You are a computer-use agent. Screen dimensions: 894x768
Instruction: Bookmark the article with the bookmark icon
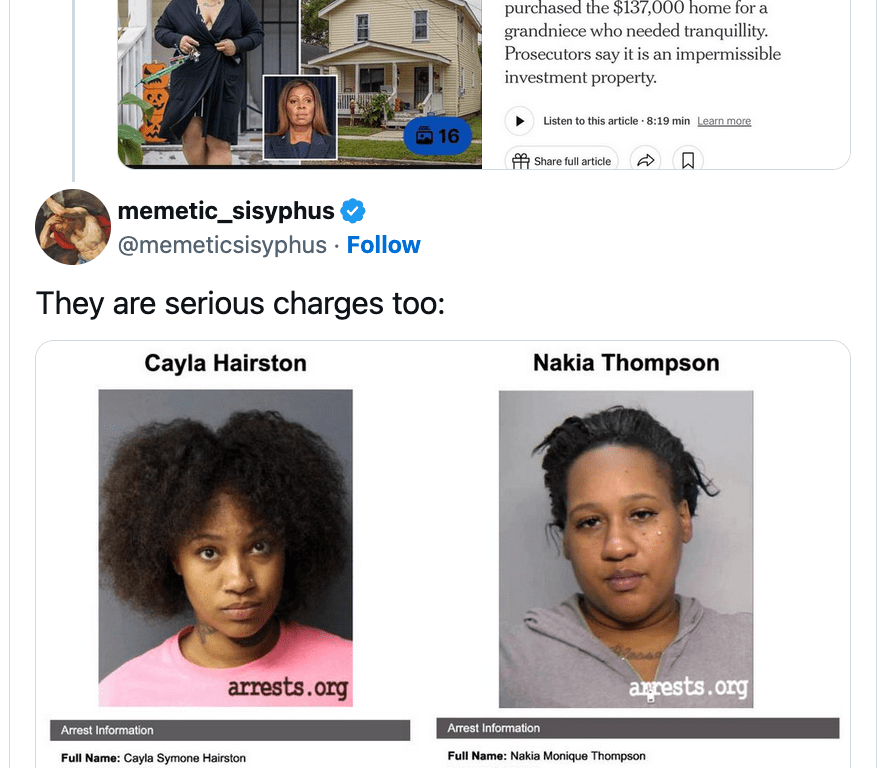pos(688,160)
